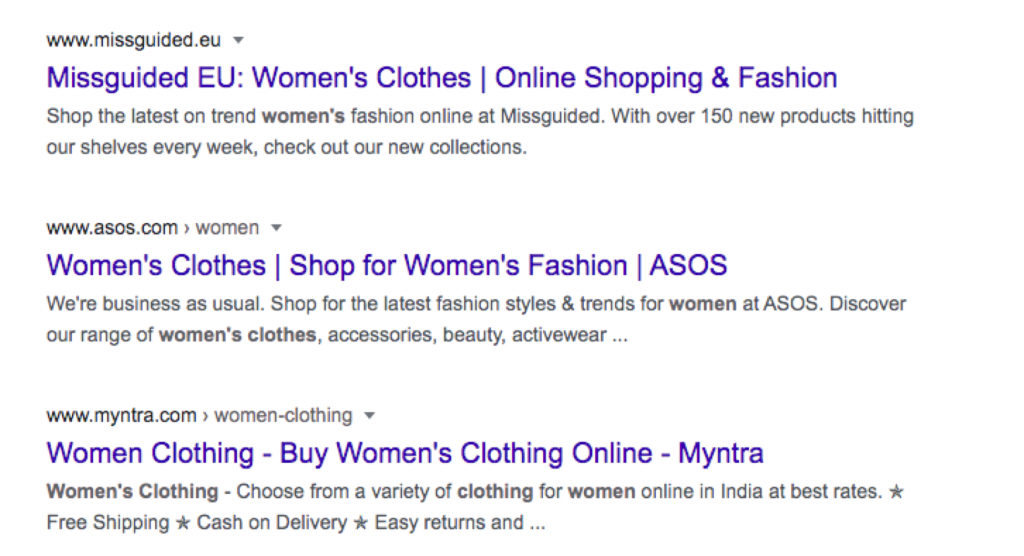Click bold "Women's Clothing" starting the Myntra snippet
1024x556 pixels.
pos(132,491)
